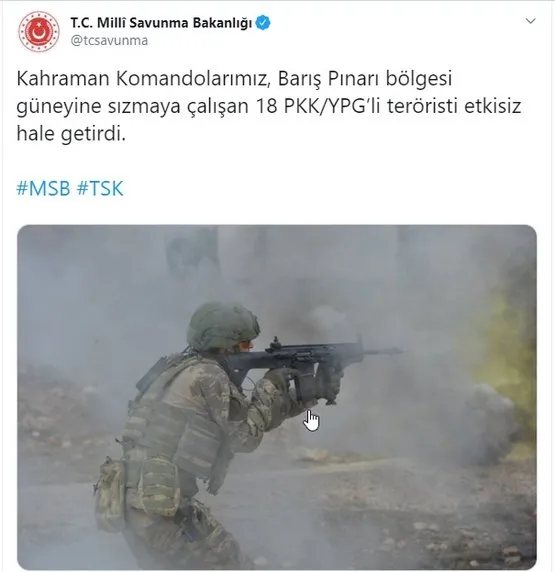555x572 pixels.
Task: Follow the #MSB hashtag
Action: 43,189
